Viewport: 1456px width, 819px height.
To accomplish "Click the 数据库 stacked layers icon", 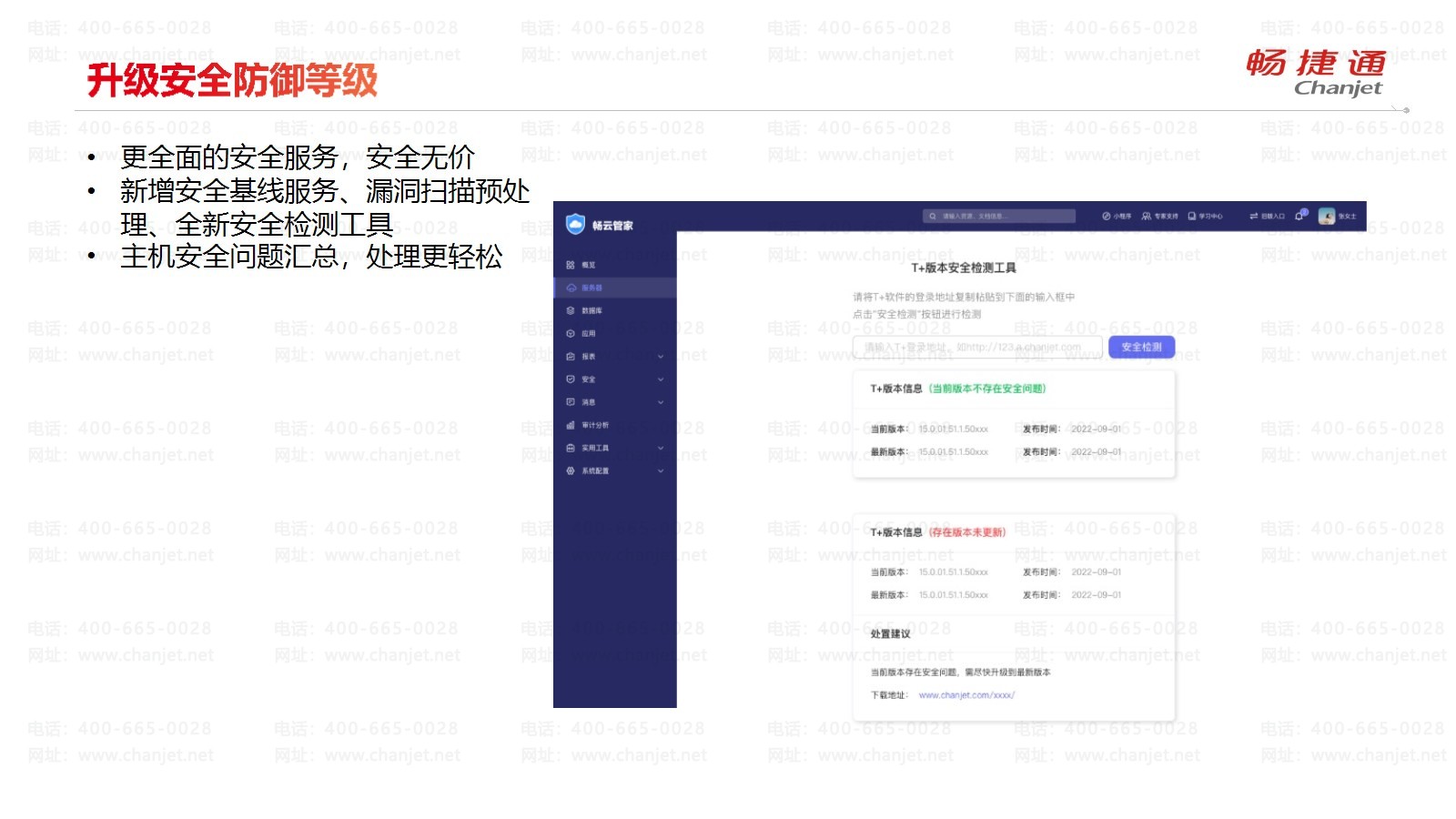I will [x=571, y=310].
